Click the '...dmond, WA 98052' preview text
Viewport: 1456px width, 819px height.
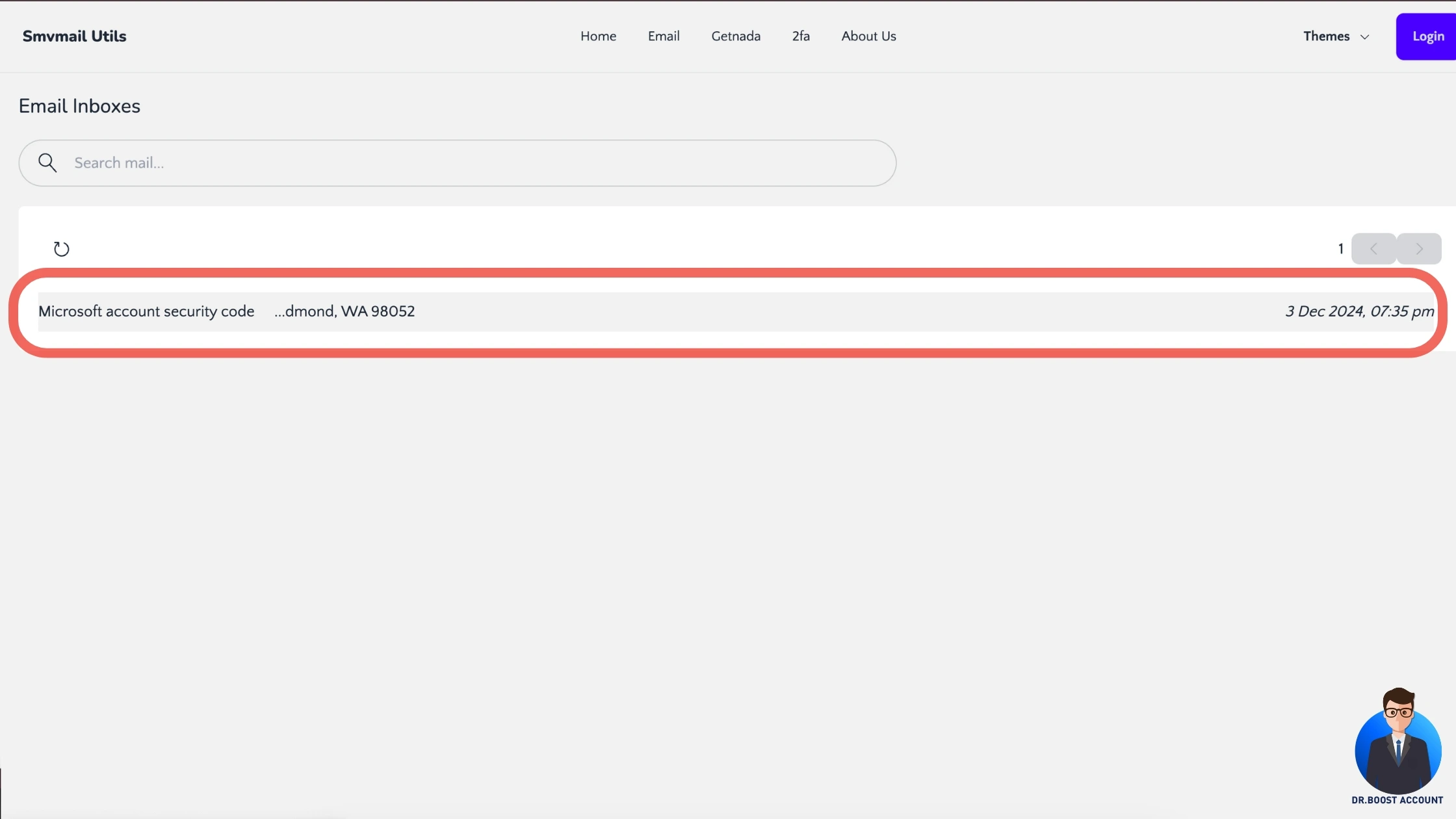(x=344, y=311)
